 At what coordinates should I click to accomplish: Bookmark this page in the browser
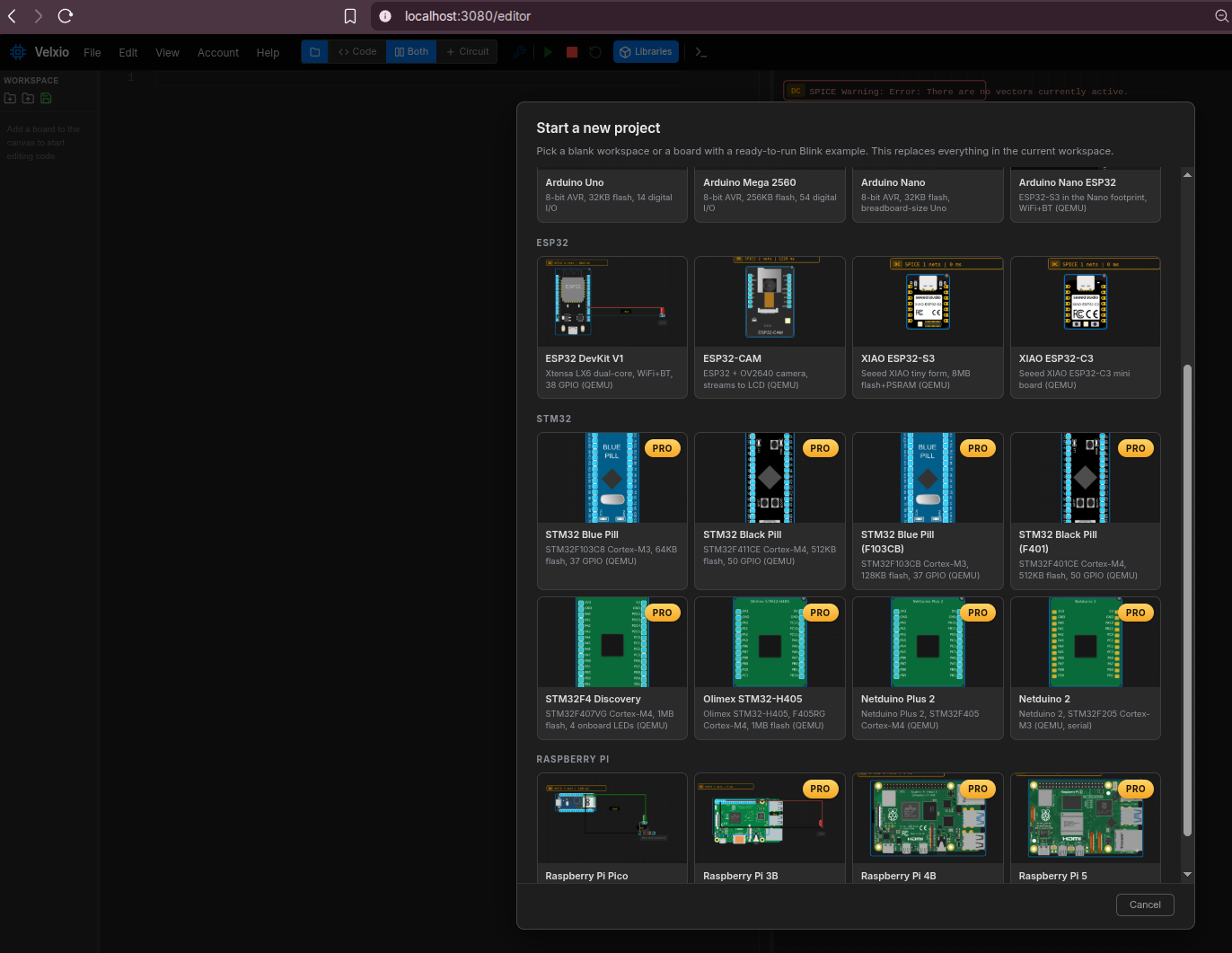(350, 16)
